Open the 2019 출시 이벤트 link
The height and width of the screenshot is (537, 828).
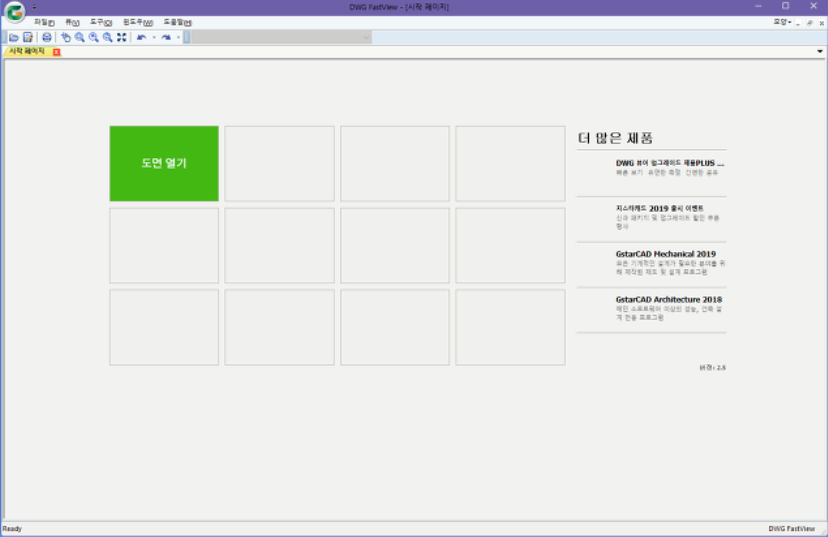point(660,209)
